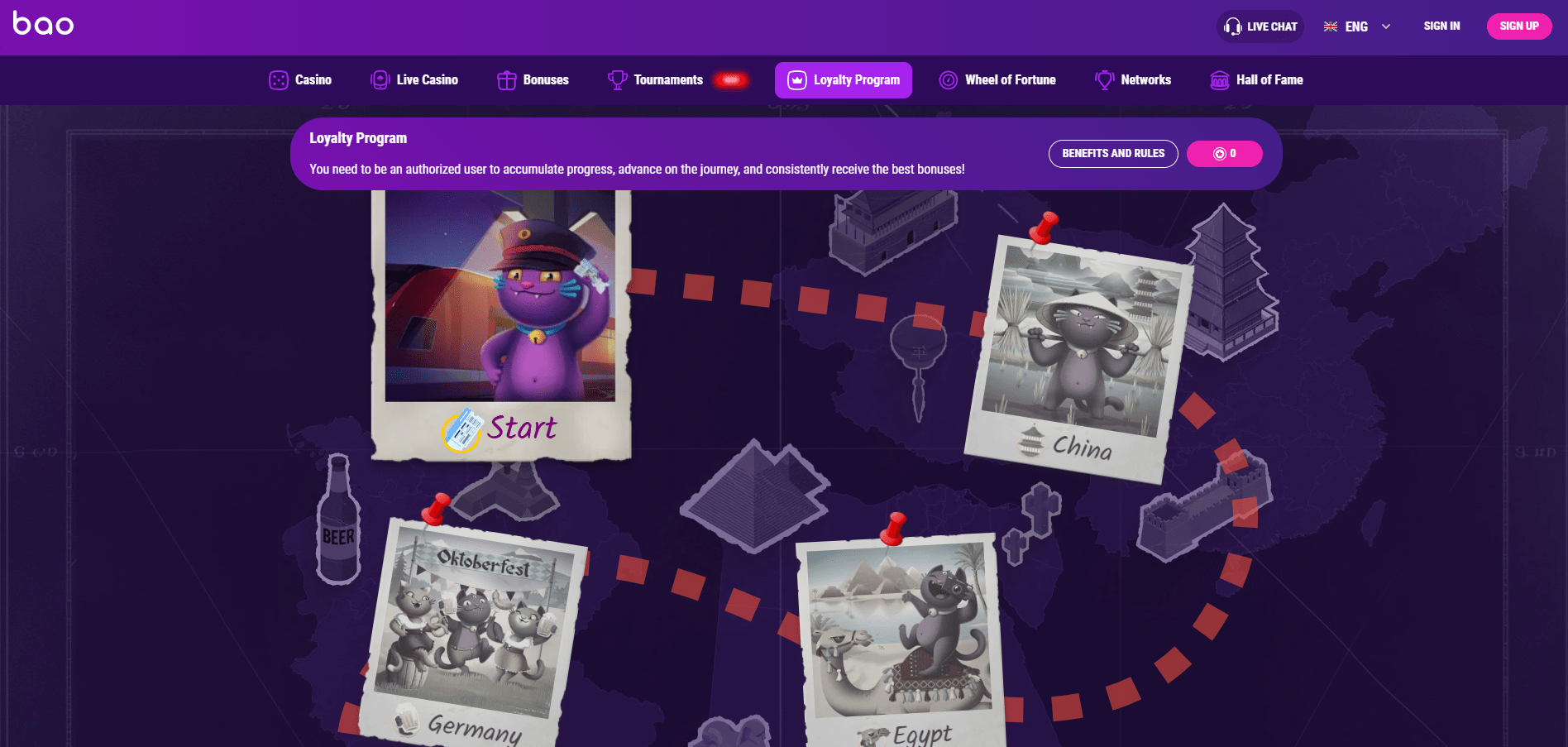The image size is (1568, 747).
Task: Click the pink coins balance button
Action: [1225, 154]
